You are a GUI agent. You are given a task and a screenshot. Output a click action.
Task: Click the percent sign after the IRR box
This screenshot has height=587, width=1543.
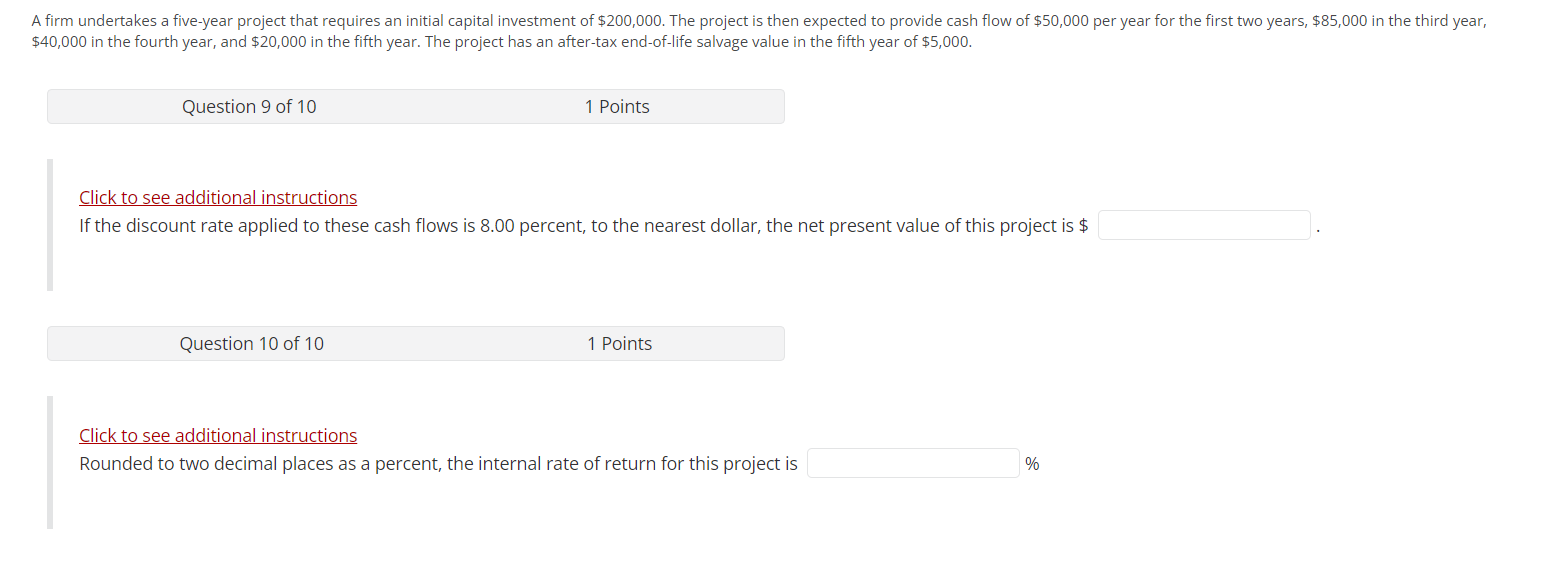(1032, 462)
